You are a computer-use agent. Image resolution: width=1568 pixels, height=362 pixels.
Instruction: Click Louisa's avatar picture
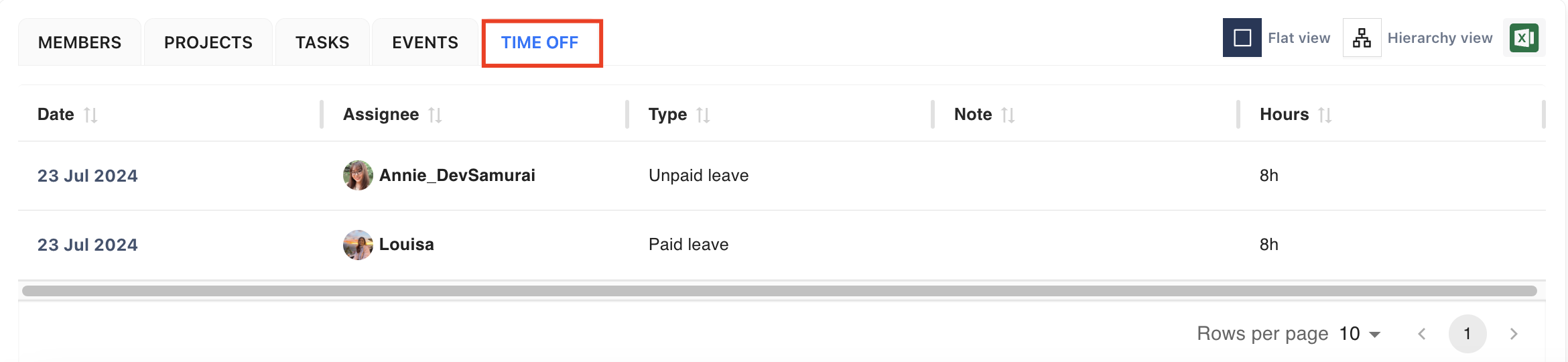click(x=358, y=245)
